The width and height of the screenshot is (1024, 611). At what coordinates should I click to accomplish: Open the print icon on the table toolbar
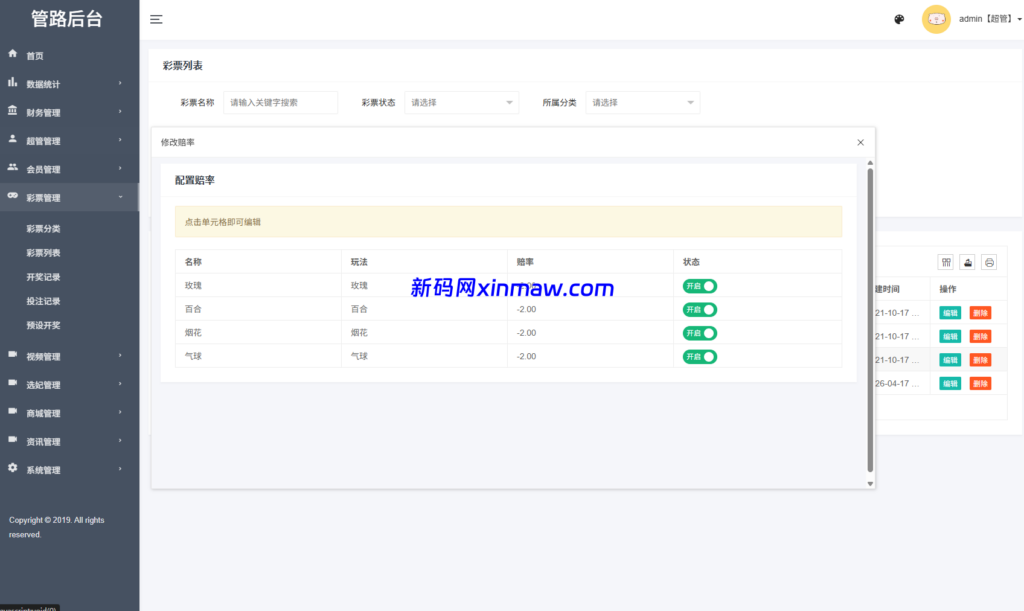point(989,262)
